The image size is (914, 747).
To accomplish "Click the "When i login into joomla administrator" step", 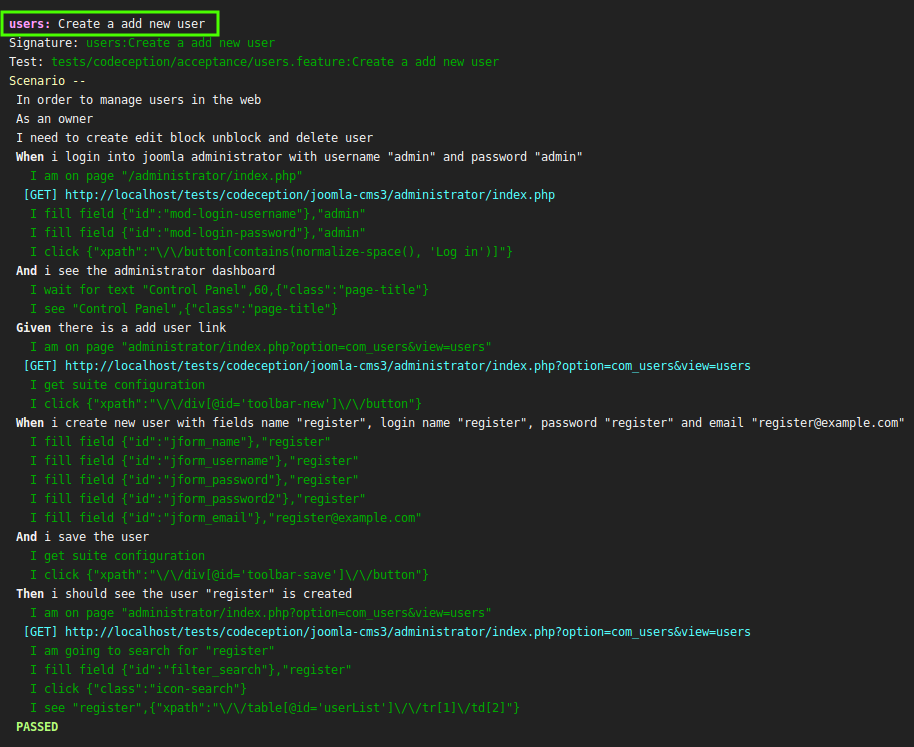I will click(x=299, y=157).
